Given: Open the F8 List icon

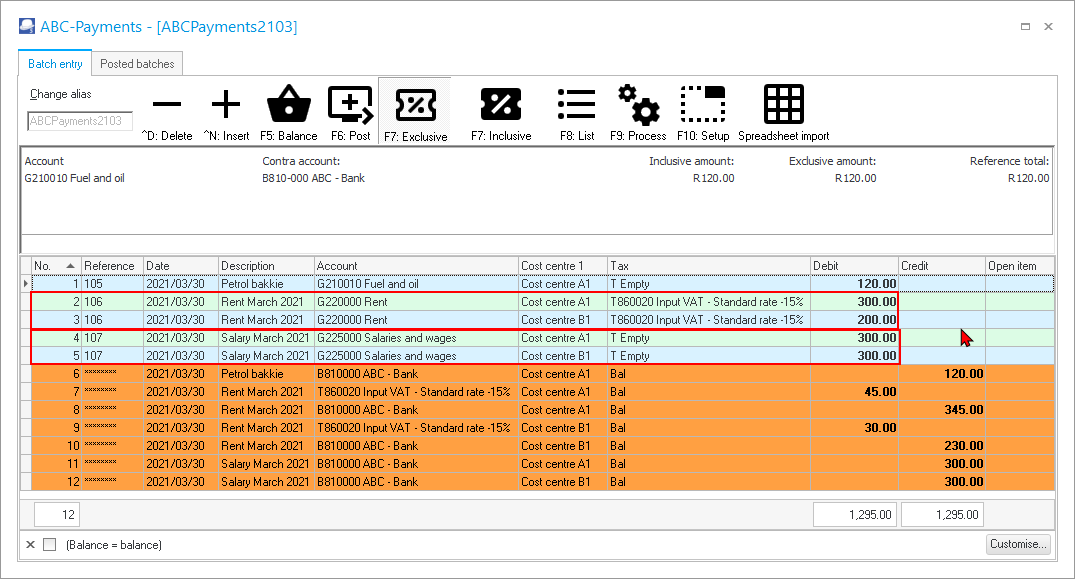Looking at the screenshot, I should click(576, 105).
